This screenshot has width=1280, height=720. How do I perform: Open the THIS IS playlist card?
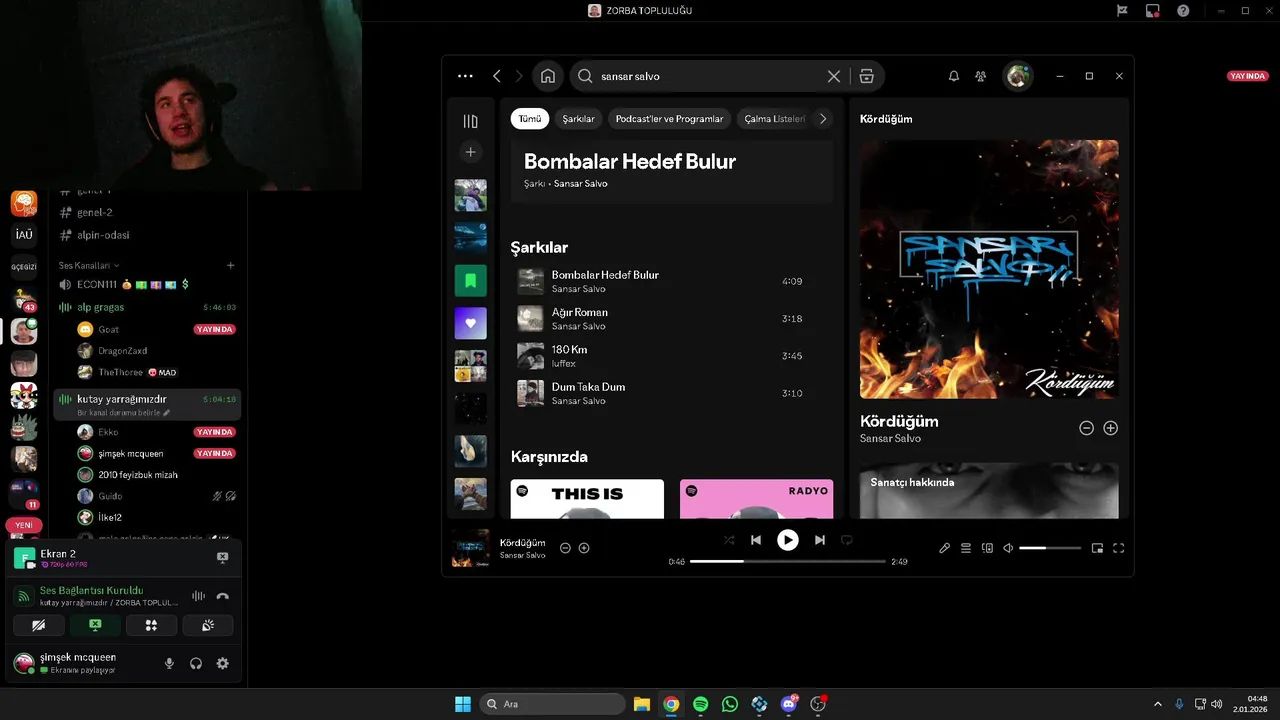pos(587,499)
